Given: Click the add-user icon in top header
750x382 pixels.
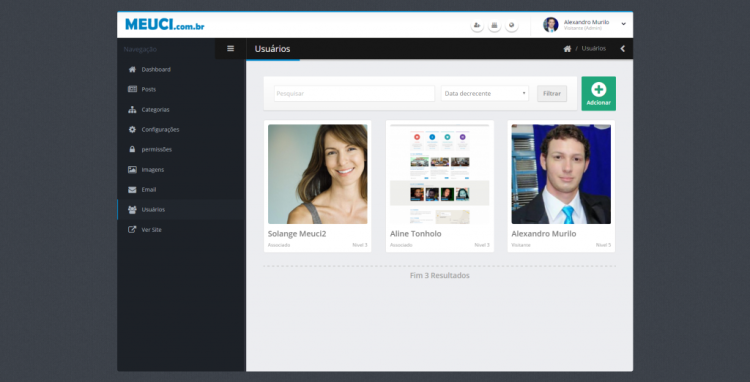Looking at the screenshot, I should pos(477,25).
